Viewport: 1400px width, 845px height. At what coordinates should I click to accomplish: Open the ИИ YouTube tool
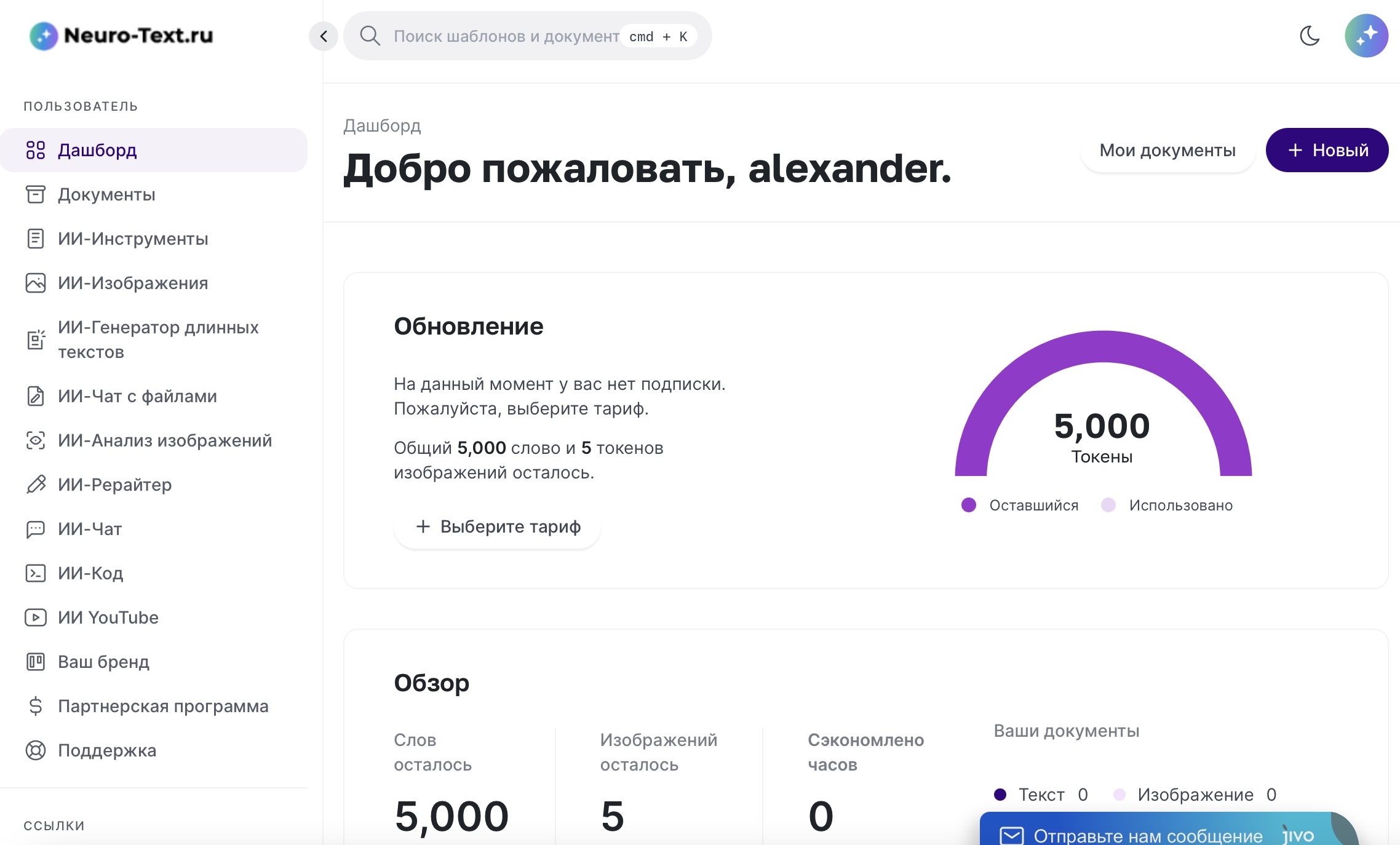tap(108, 617)
